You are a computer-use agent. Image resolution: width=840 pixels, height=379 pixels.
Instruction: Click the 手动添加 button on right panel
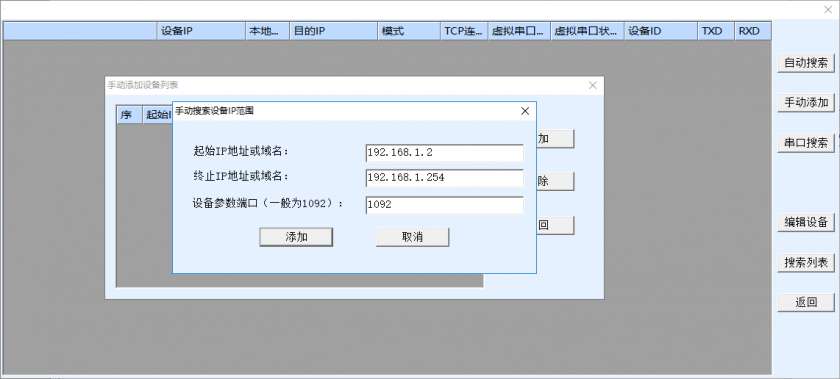click(806, 102)
